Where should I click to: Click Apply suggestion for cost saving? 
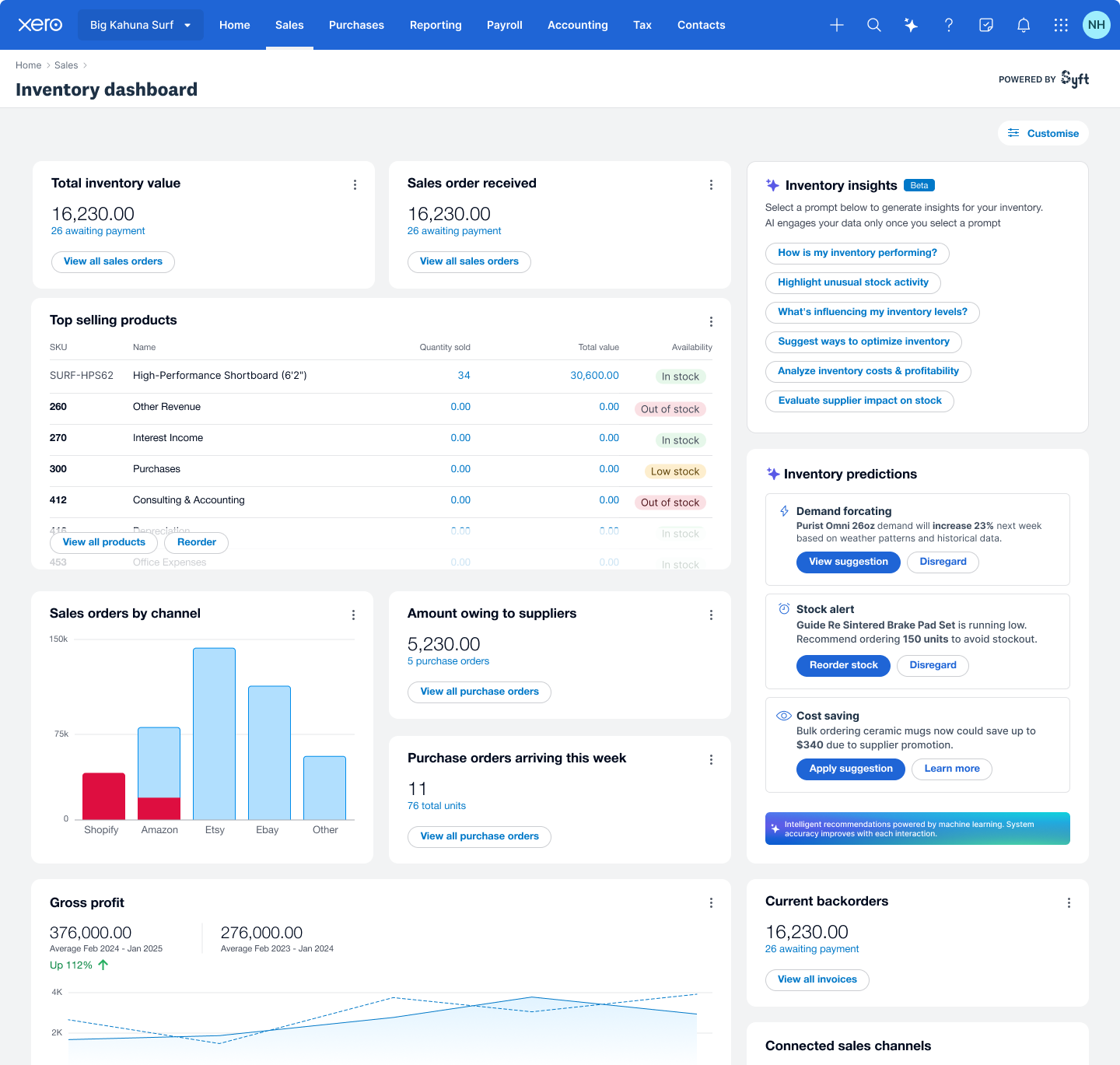(851, 769)
